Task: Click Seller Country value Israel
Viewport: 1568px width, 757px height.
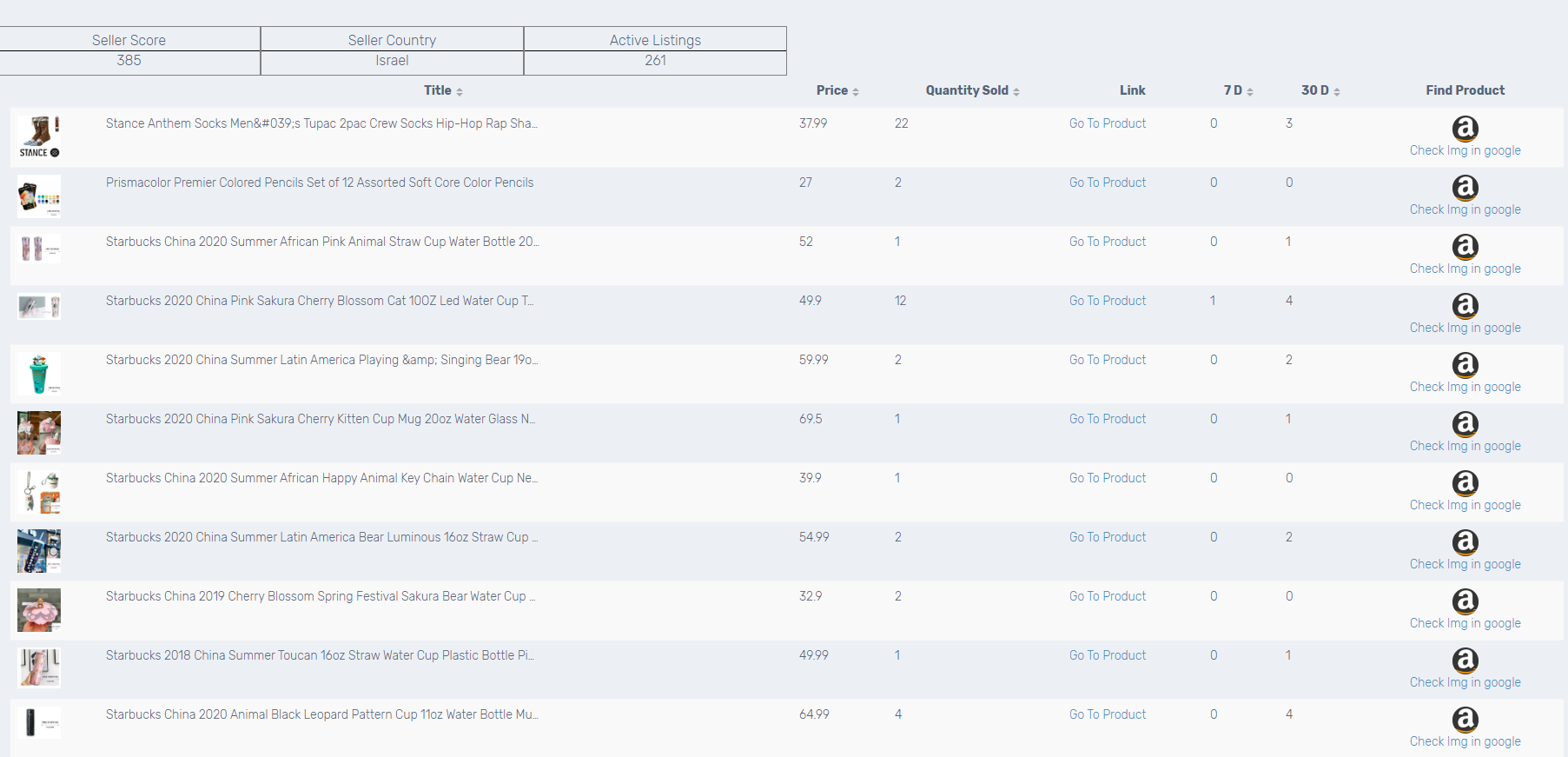Action: coord(392,61)
